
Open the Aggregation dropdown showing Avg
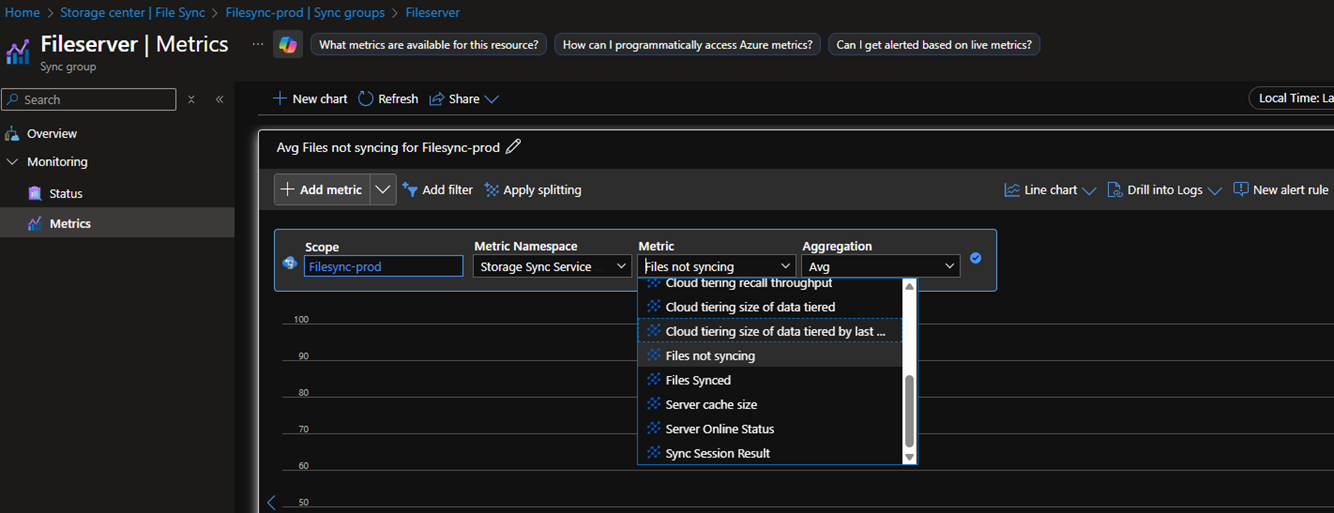pos(880,267)
